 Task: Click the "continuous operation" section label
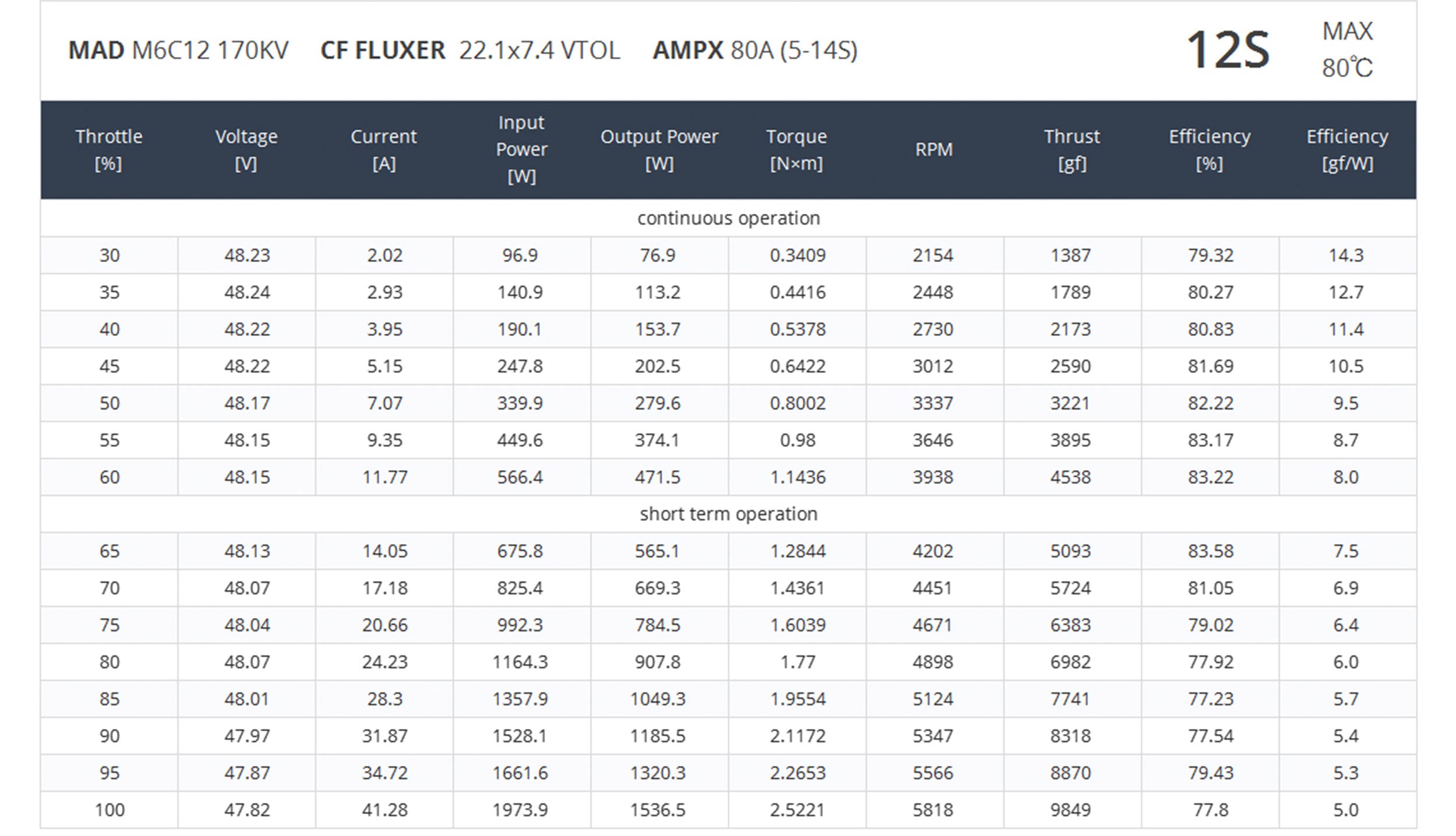point(728,218)
